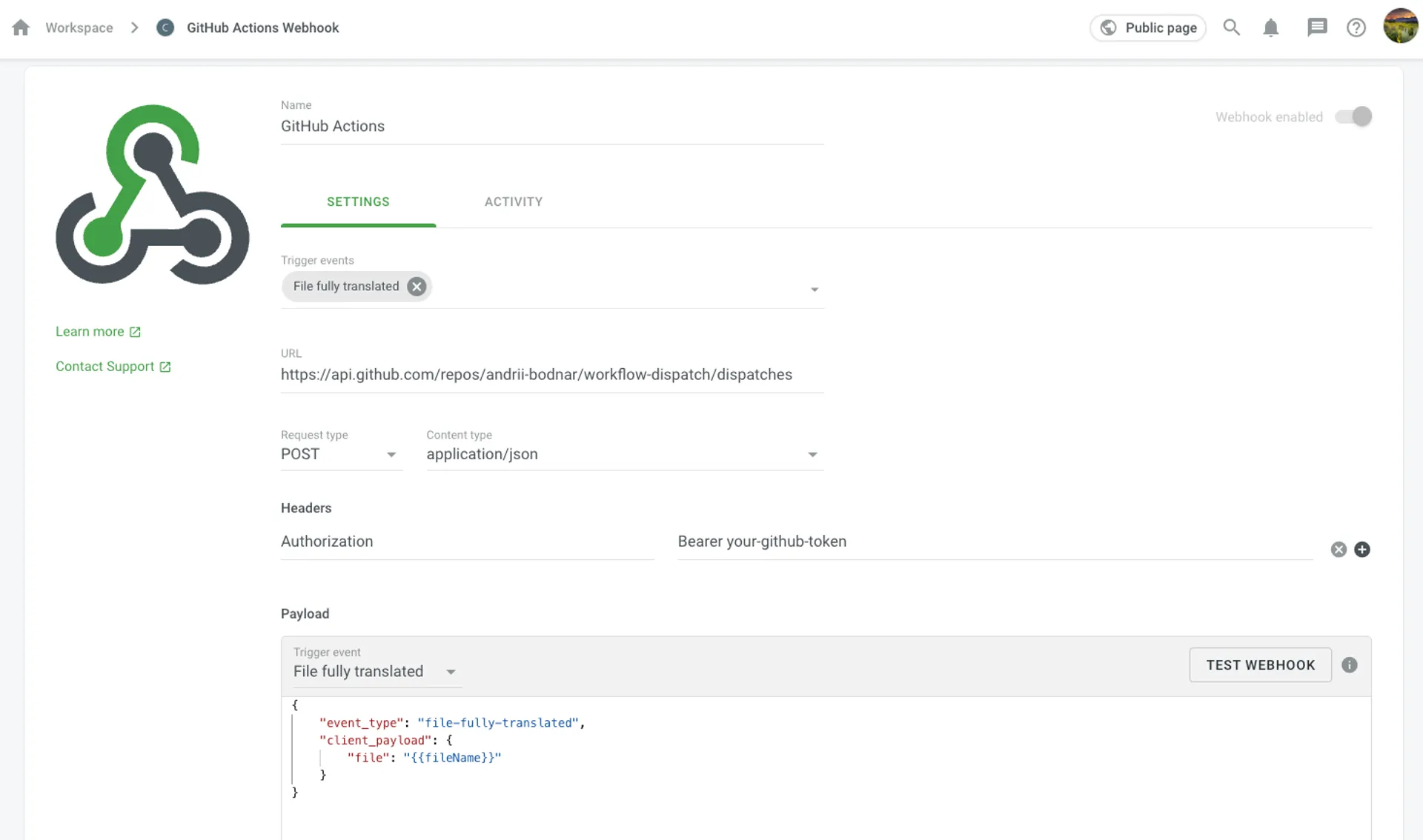Viewport: 1423px width, 840px height.
Task: Switch to the ACTIVITY tab
Action: pyautogui.click(x=513, y=202)
